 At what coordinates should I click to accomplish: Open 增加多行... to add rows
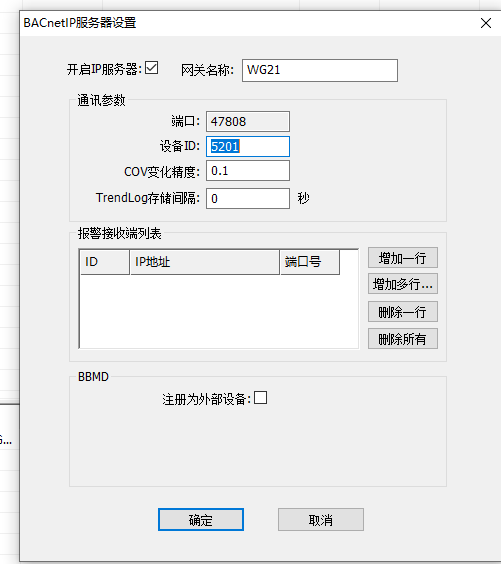[403, 284]
